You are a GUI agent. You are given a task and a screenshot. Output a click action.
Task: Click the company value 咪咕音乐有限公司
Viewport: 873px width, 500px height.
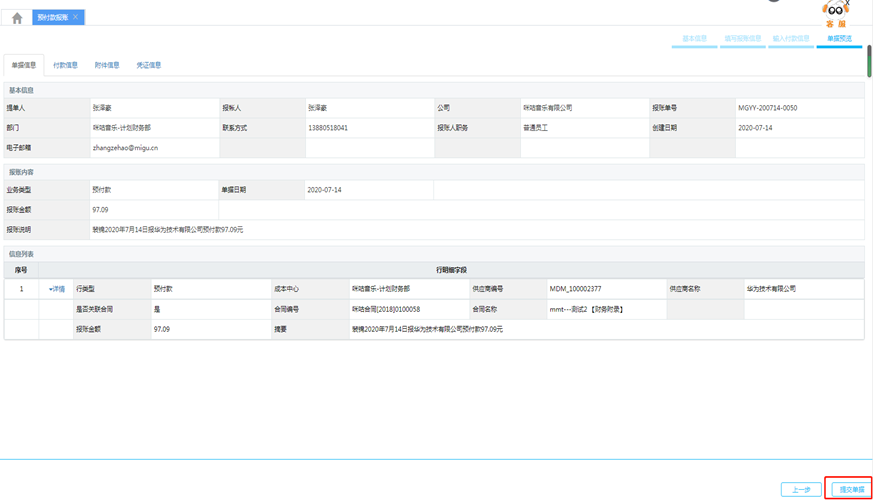tap(548, 108)
